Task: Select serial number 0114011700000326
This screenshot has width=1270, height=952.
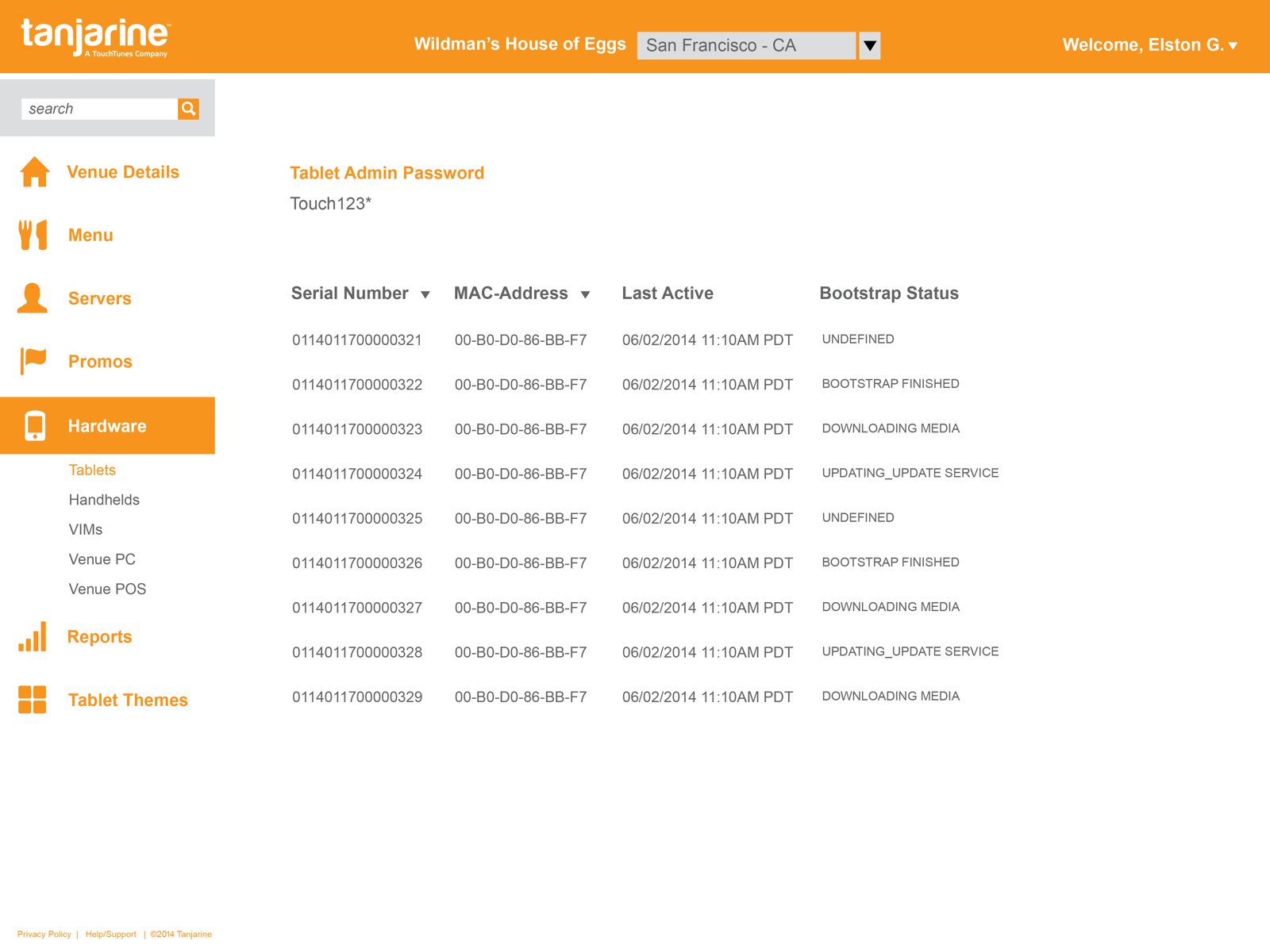Action: [x=357, y=563]
